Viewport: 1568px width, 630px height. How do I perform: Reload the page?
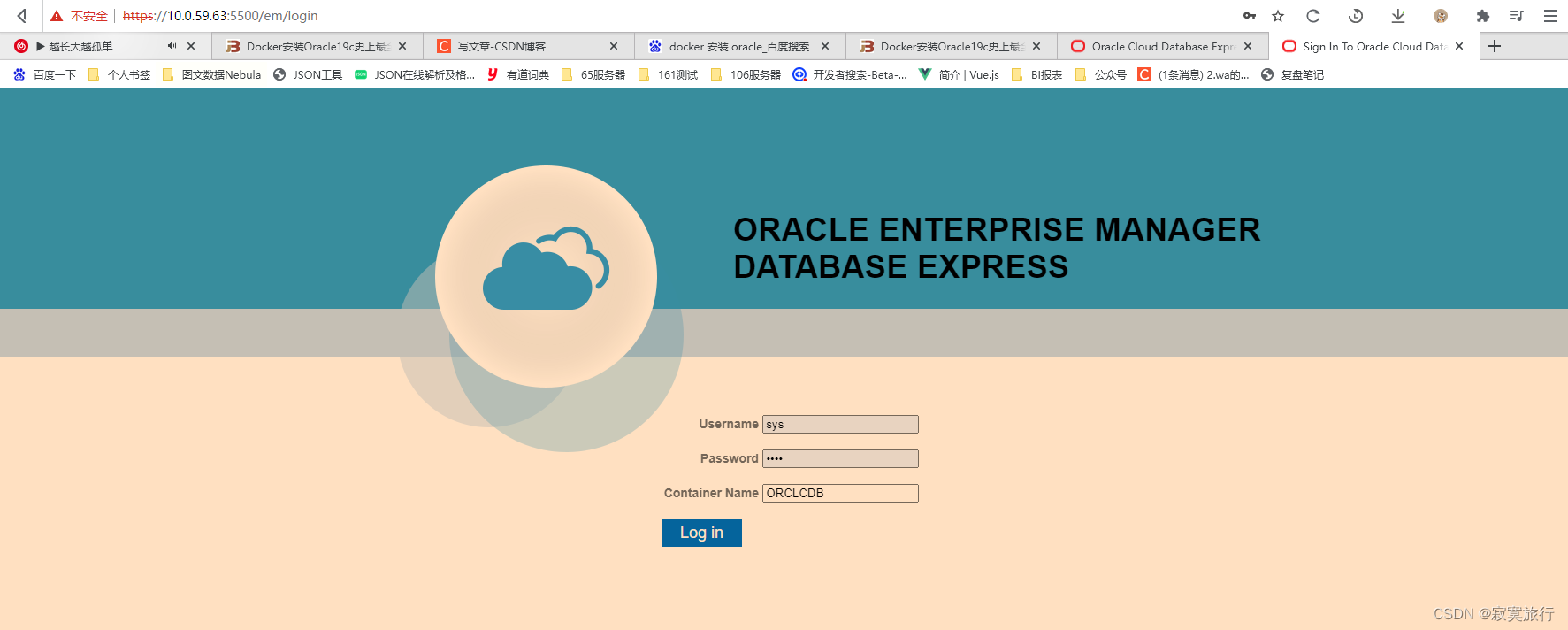tap(1313, 16)
